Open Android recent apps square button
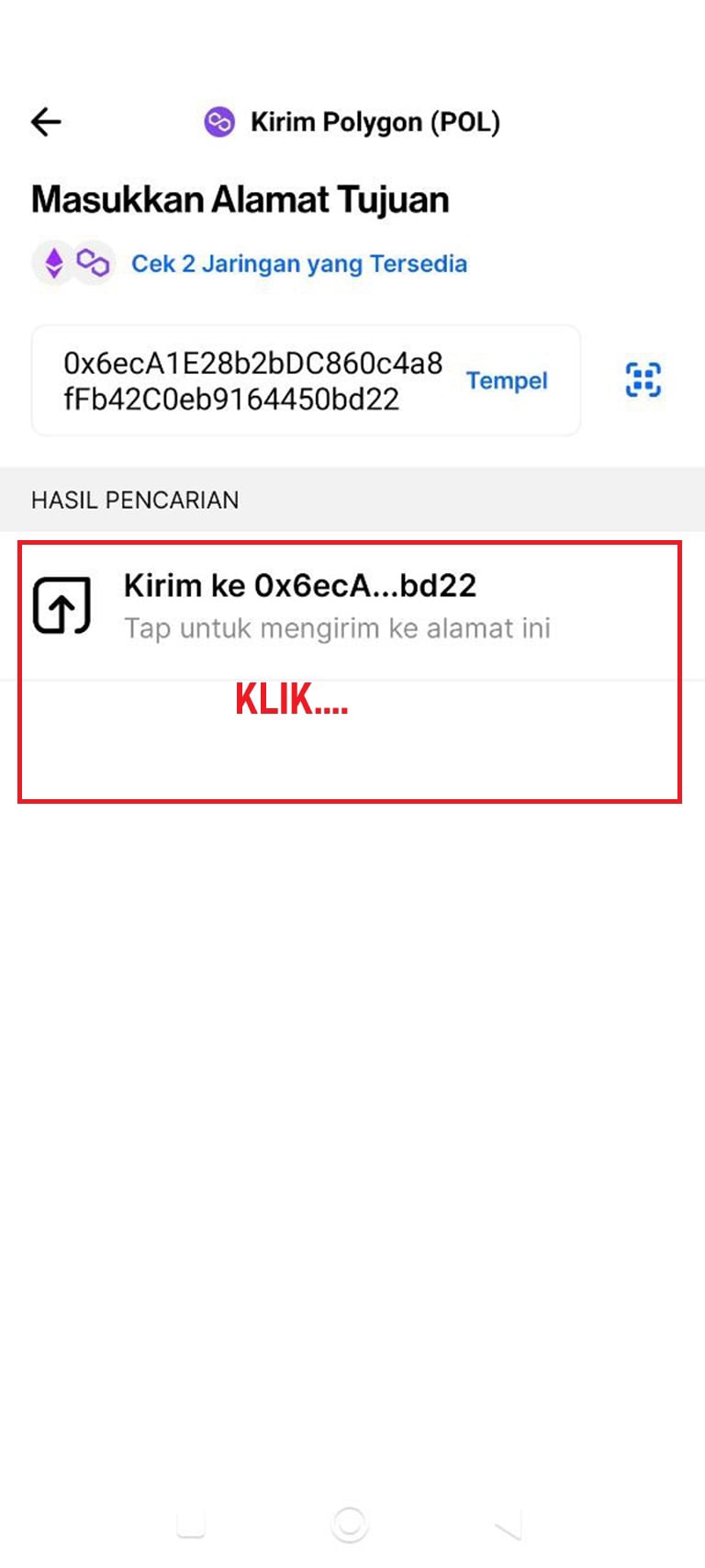Image resolution: width=705 pixels, height=1568 pixels. pyautogui.click(x=190, y=1525)
